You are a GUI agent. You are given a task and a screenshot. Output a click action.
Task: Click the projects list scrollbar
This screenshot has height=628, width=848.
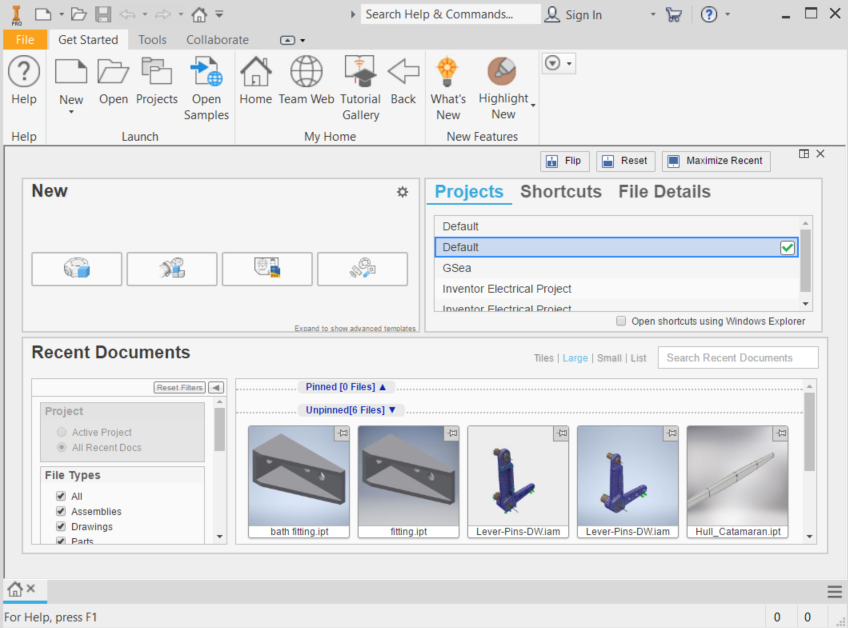point(805,262)
